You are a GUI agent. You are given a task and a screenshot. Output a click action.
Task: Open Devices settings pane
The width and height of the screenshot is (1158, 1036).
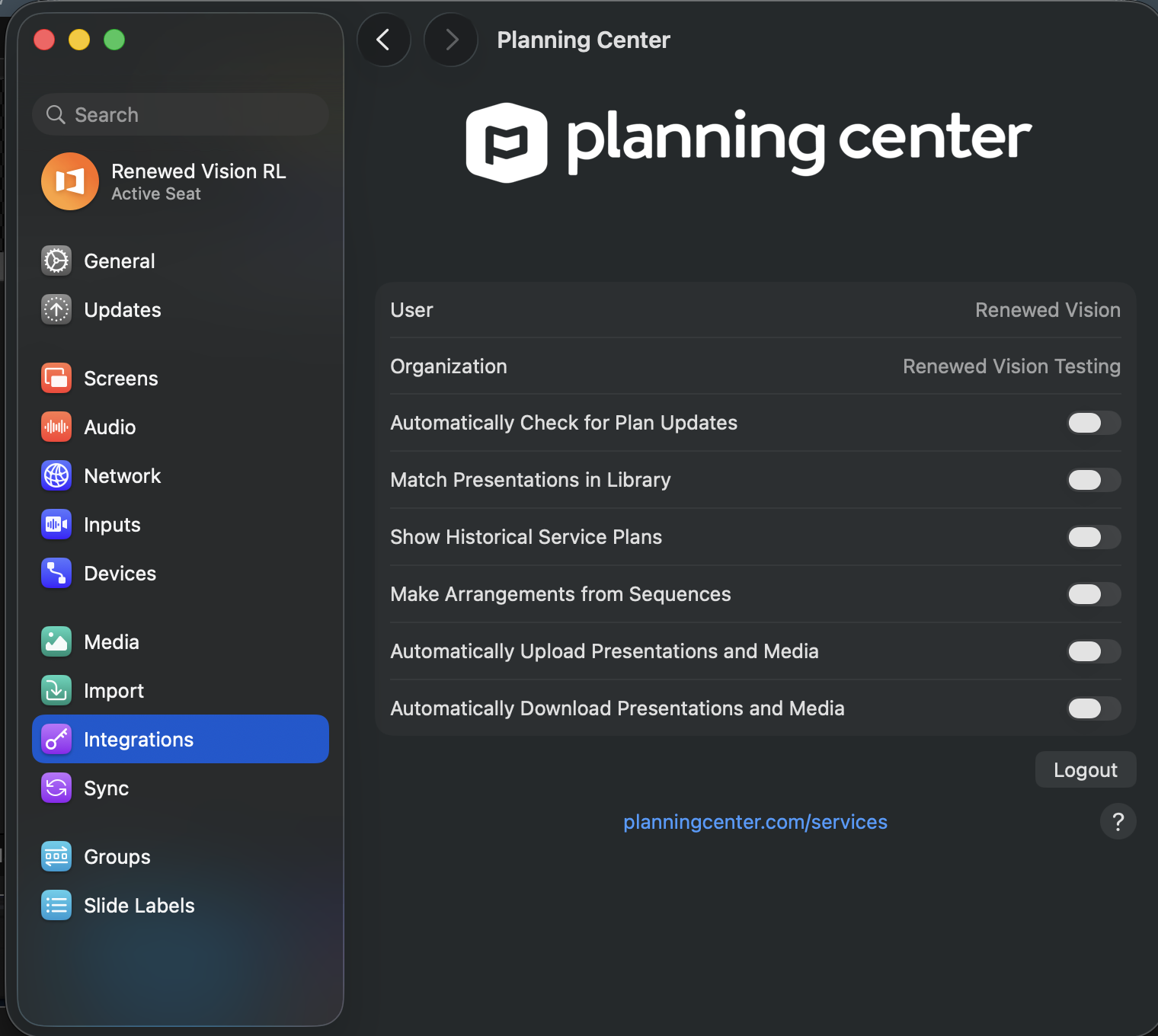pyautogui.click(x=181, y=574)
